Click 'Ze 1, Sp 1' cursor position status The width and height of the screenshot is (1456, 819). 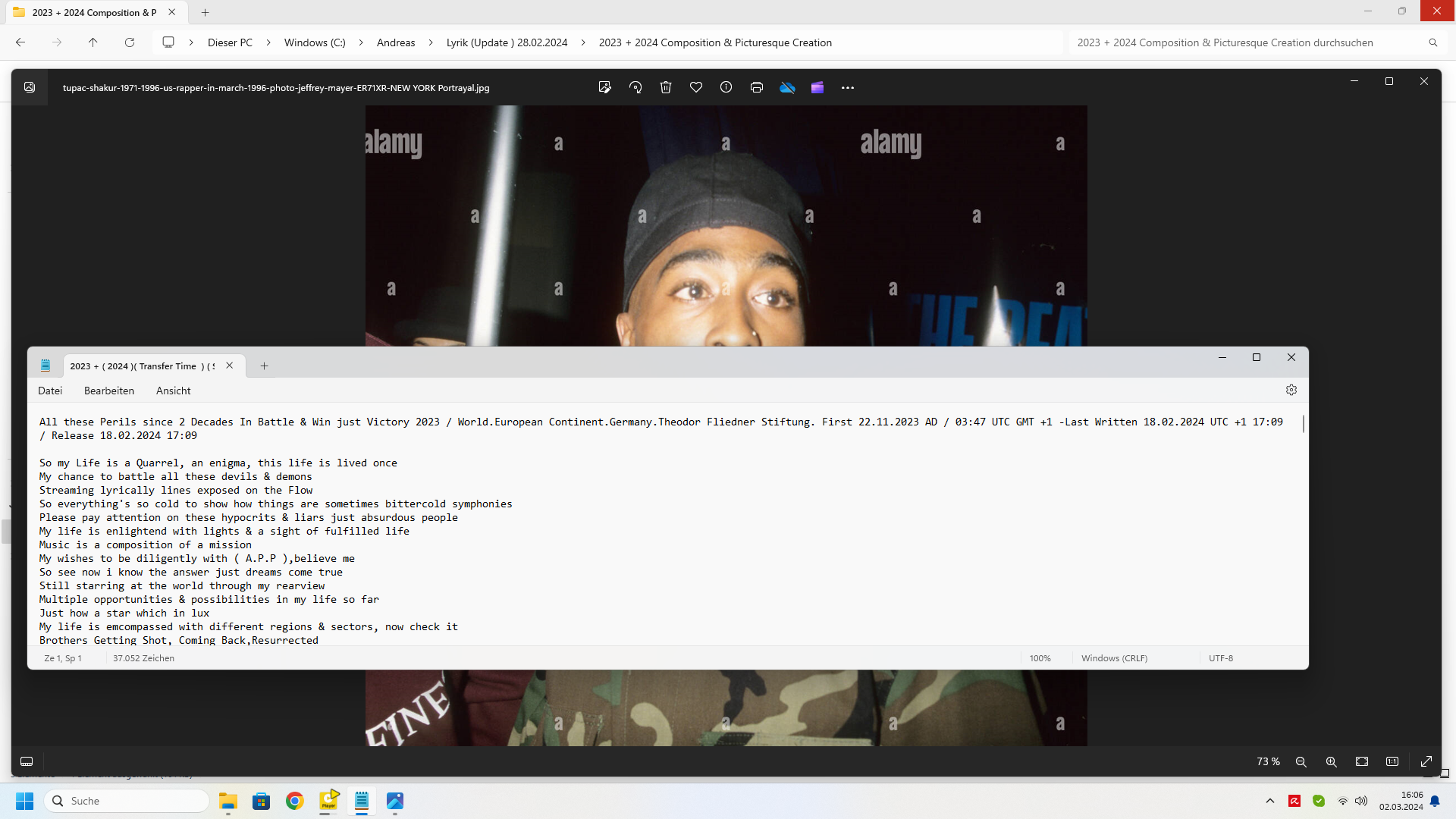[63, 658]
